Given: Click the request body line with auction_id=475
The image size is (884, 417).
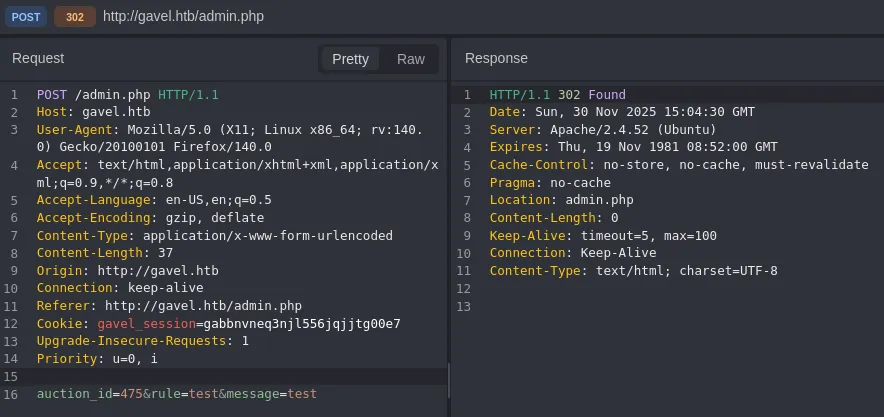Looking at the screenshot, I should [x=176, y=394].
